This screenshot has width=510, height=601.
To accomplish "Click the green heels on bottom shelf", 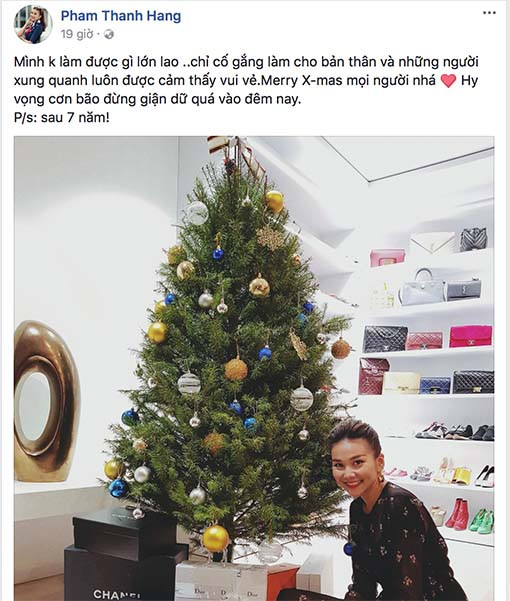I will click(482, 520).
